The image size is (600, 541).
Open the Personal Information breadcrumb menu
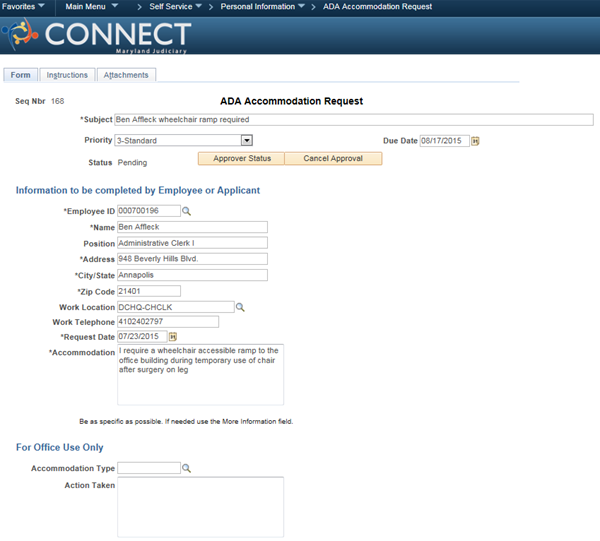point(263,6)
